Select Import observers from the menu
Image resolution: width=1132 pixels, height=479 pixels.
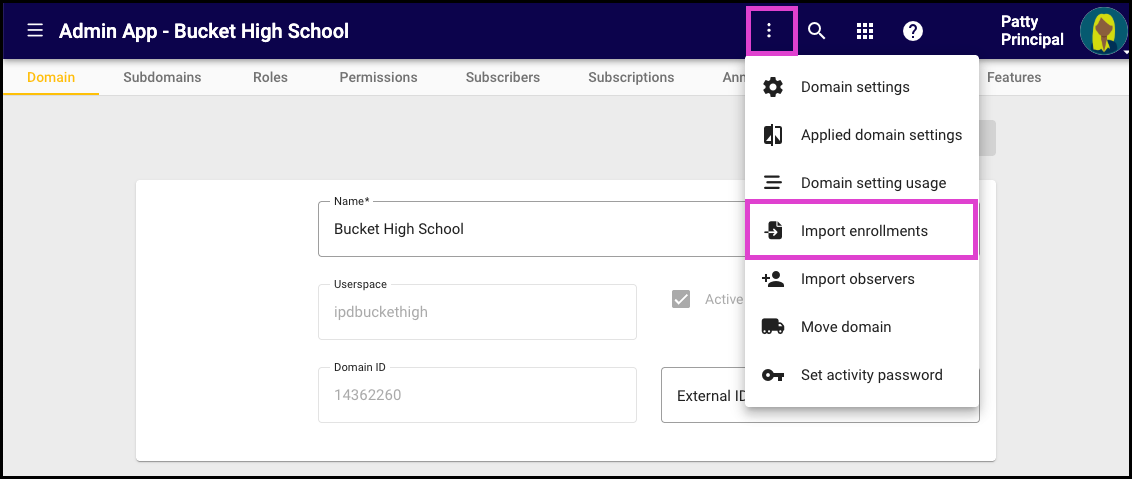coord(862,279)
